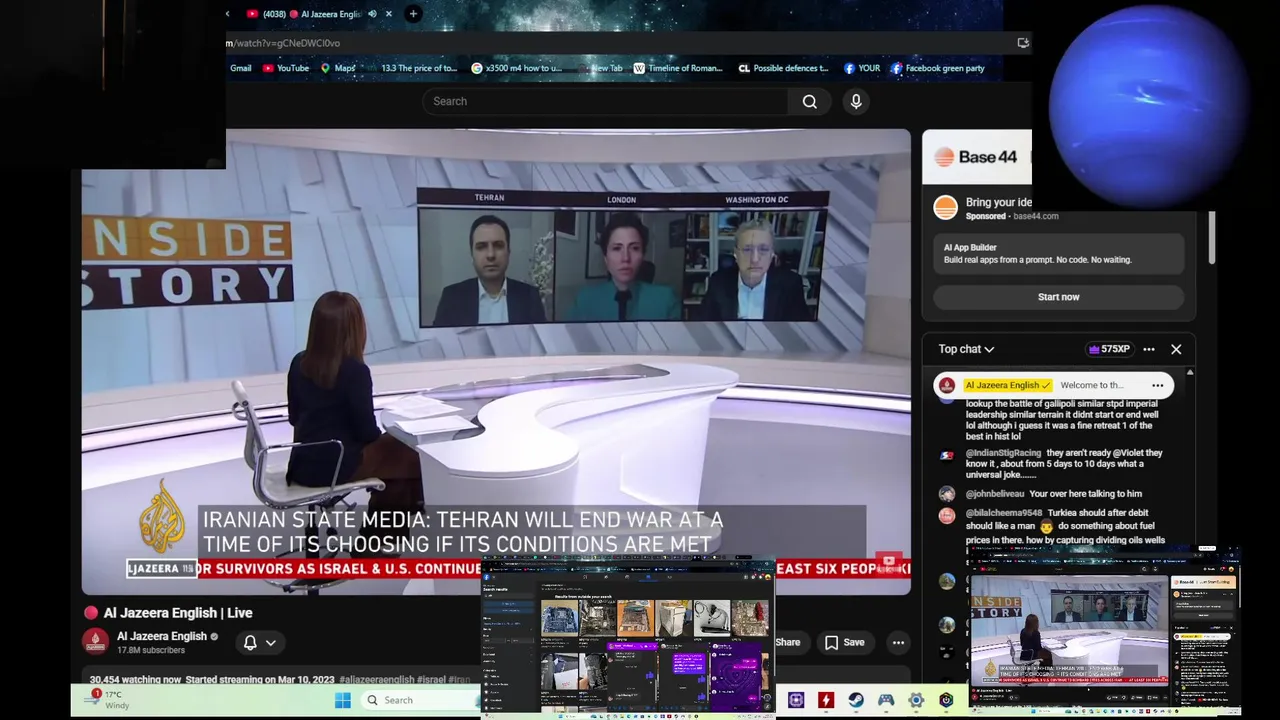The height and width of the screenshot is (720, 1280).
Task: Open purple square app icon in taskbar
Action: click(x=796, y=700)
